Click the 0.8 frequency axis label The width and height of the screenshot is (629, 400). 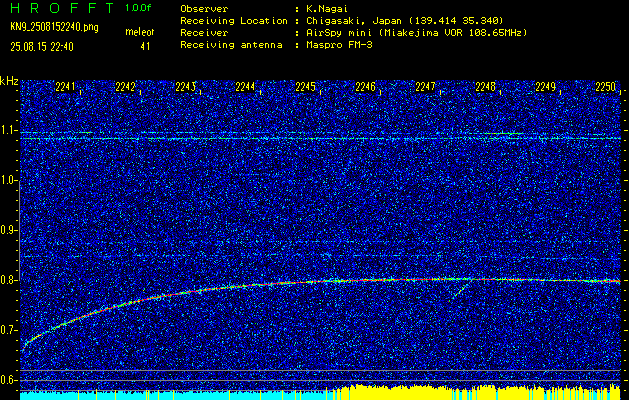(x=9, y=280)
